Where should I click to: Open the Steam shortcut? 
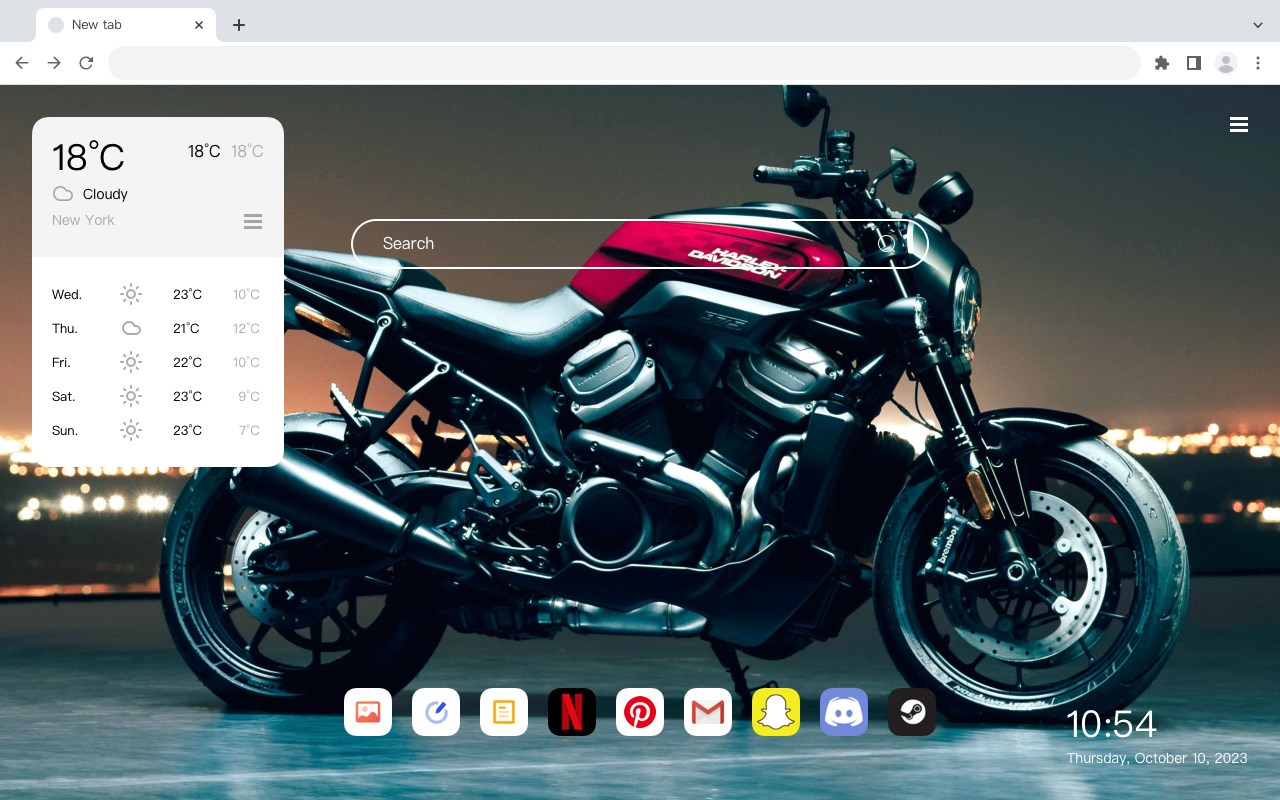pyautogui.click(x=912, y=712)
